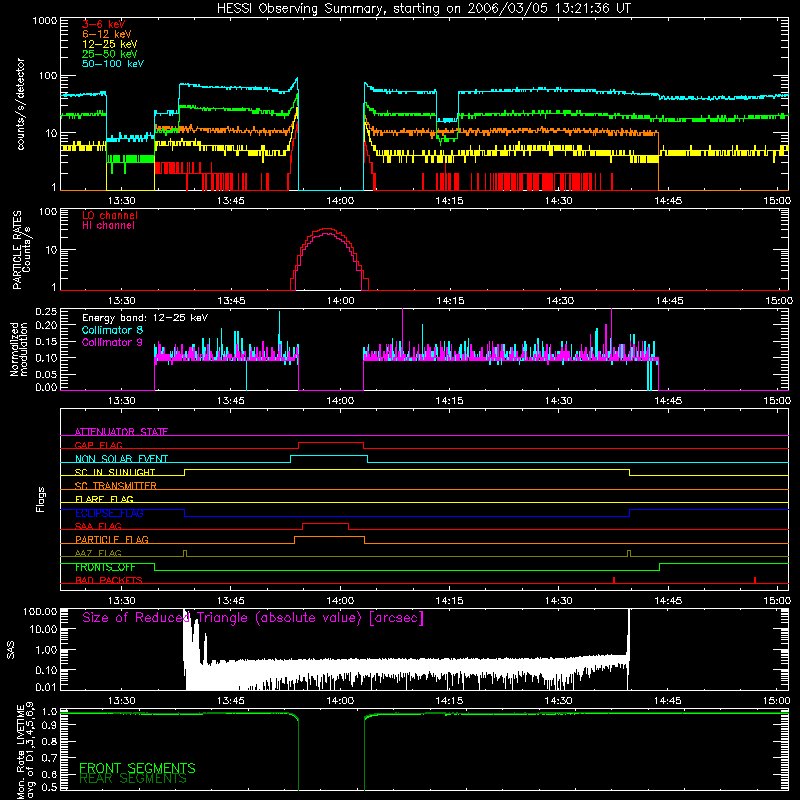800x800 pixels.
Task: Click the ECLIPSE_FLAG label
Action: [x=109, y=513]
